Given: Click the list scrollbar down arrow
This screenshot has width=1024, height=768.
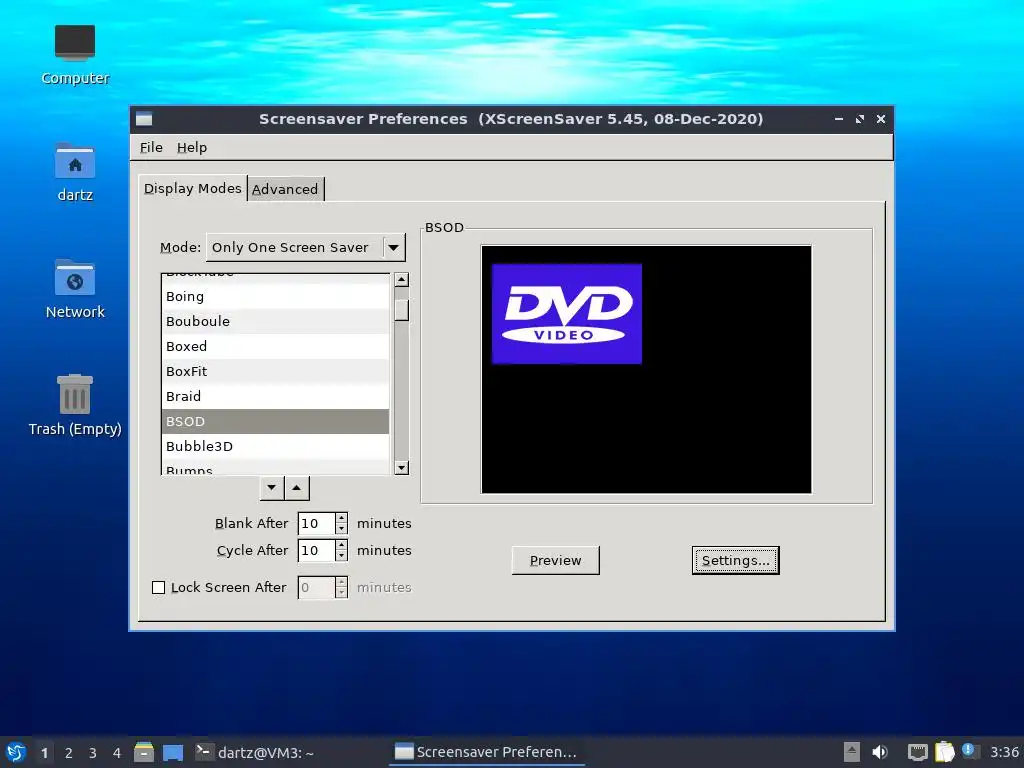Looking at the screenshot, I should click(402, 468).
